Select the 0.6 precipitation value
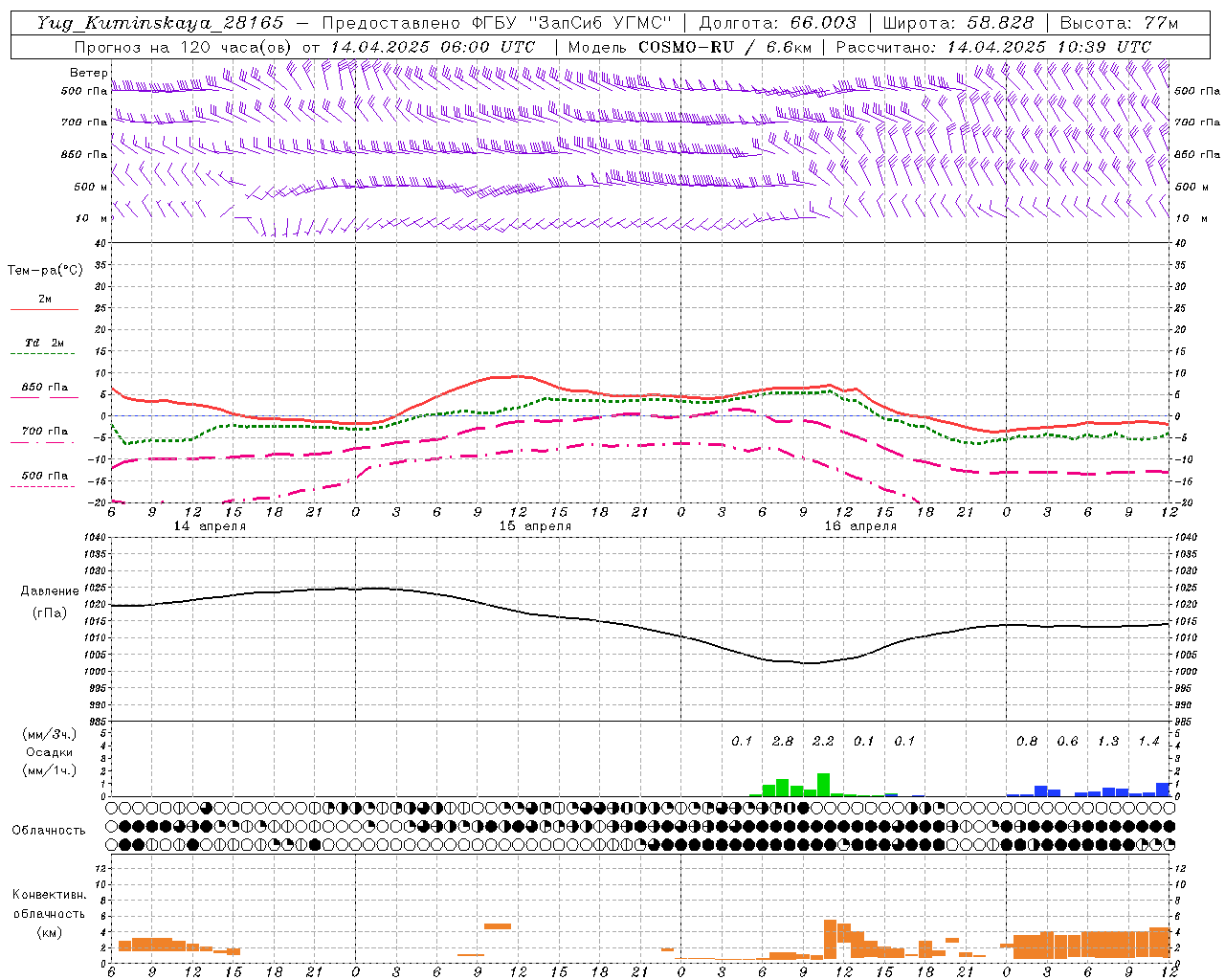 point(1067,741)
